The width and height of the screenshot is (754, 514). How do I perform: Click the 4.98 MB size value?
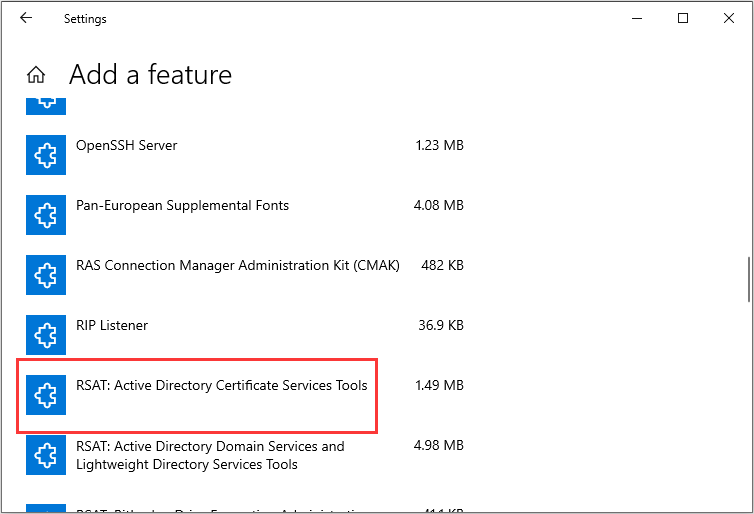click(x=439, y=445)
